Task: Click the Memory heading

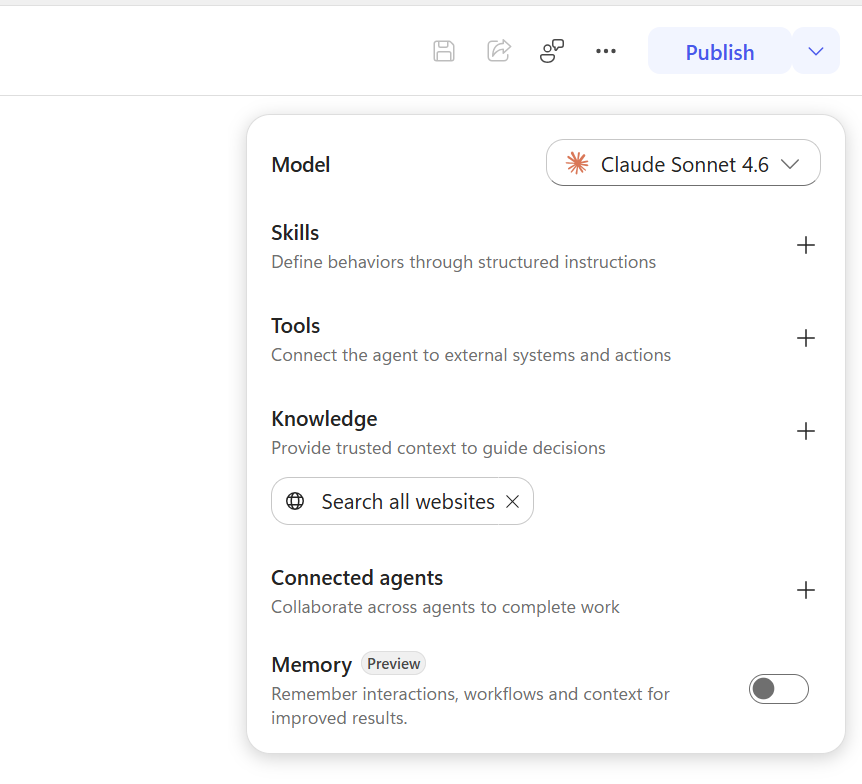Action: (311, 665)
